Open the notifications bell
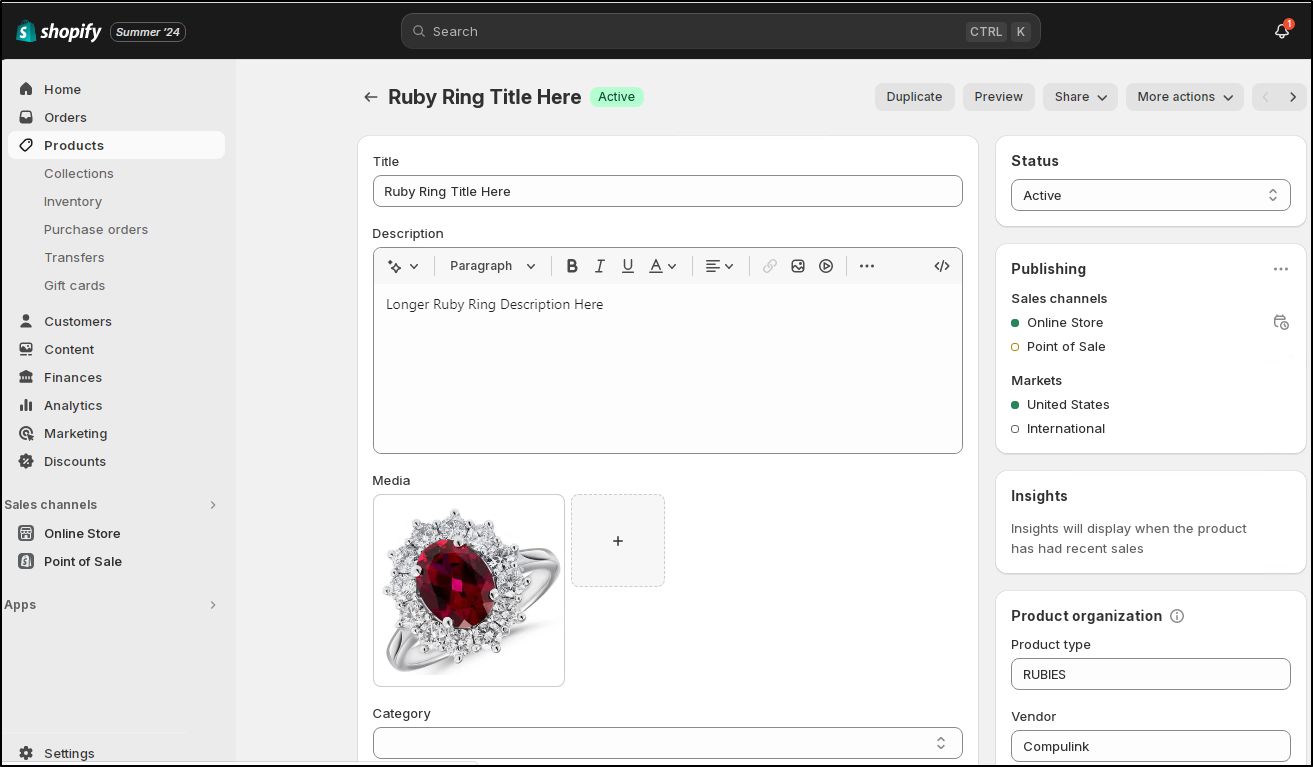This screenshot has height=767, width=1313. coord(1282,31)
